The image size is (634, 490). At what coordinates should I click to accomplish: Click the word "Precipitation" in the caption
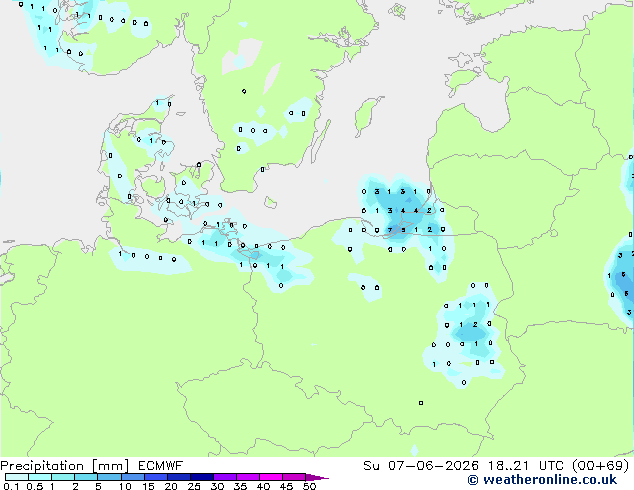click(x=42, y=466)
